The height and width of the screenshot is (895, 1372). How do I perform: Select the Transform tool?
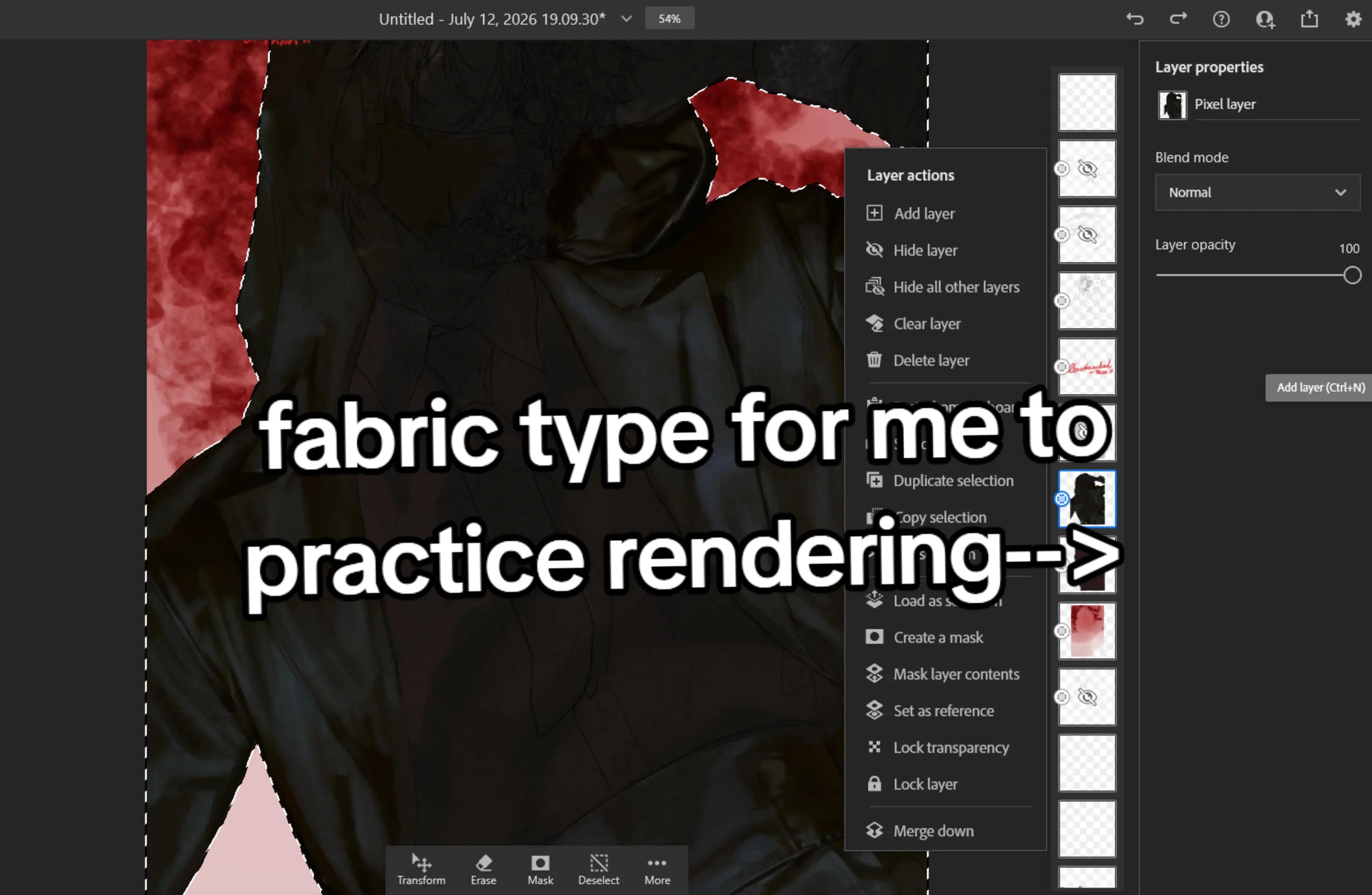[421, 870]
